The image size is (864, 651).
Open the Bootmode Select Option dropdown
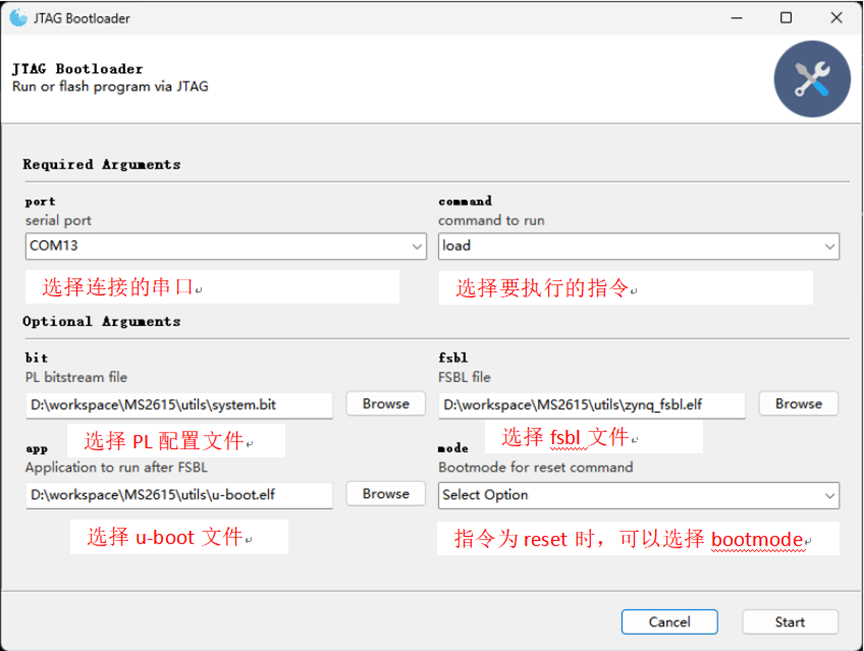[637, 496]
